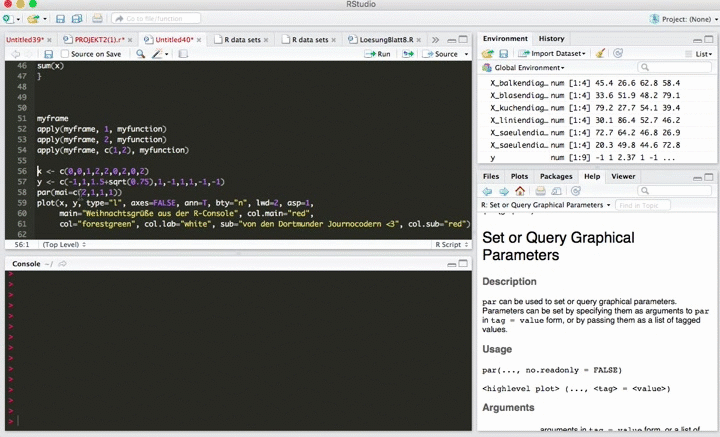720x437 pixels.
Task: Switch to the History tab
Action: point(551,38)
